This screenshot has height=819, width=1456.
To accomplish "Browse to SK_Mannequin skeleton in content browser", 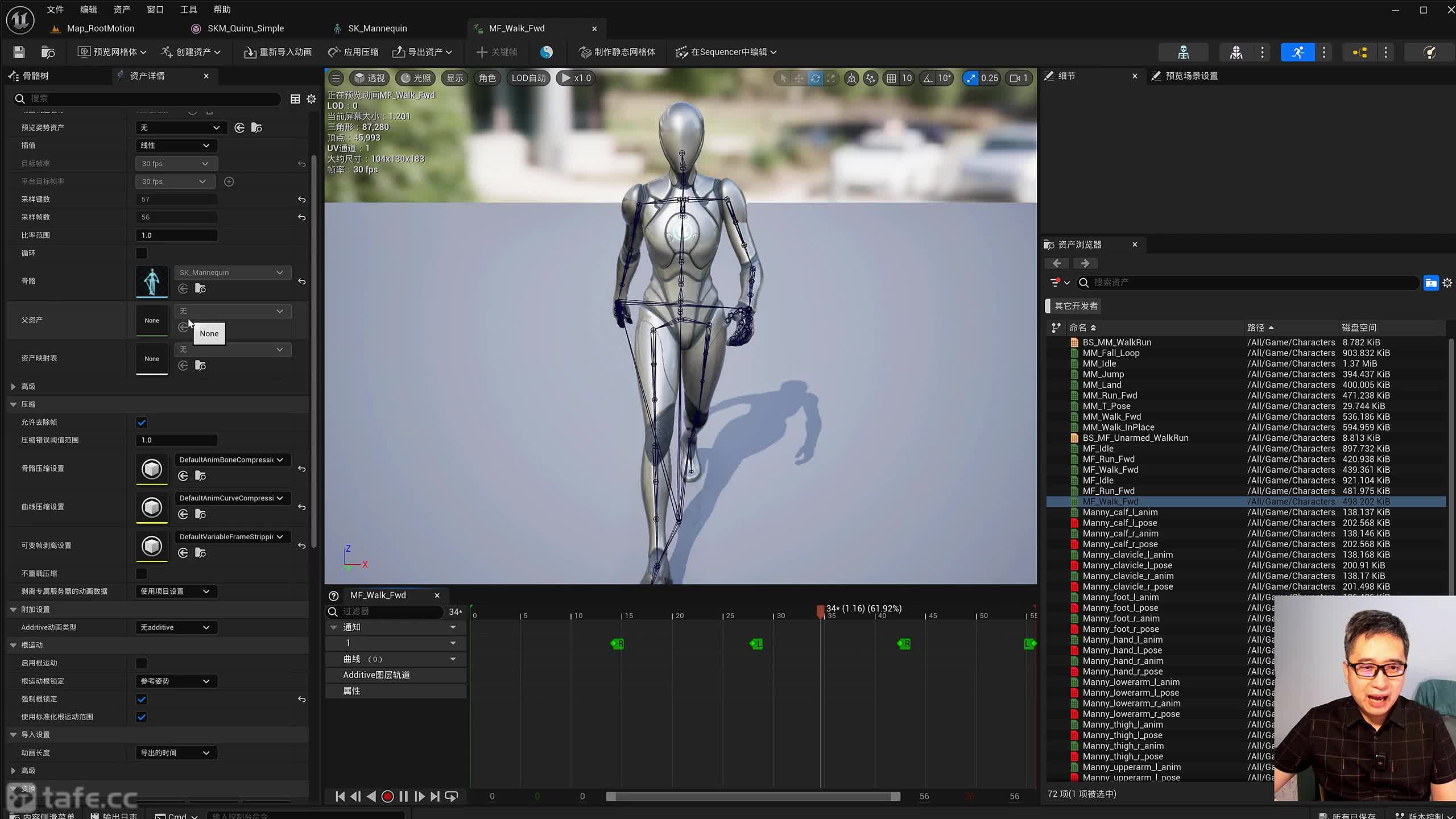I will [x=200, y=288].
